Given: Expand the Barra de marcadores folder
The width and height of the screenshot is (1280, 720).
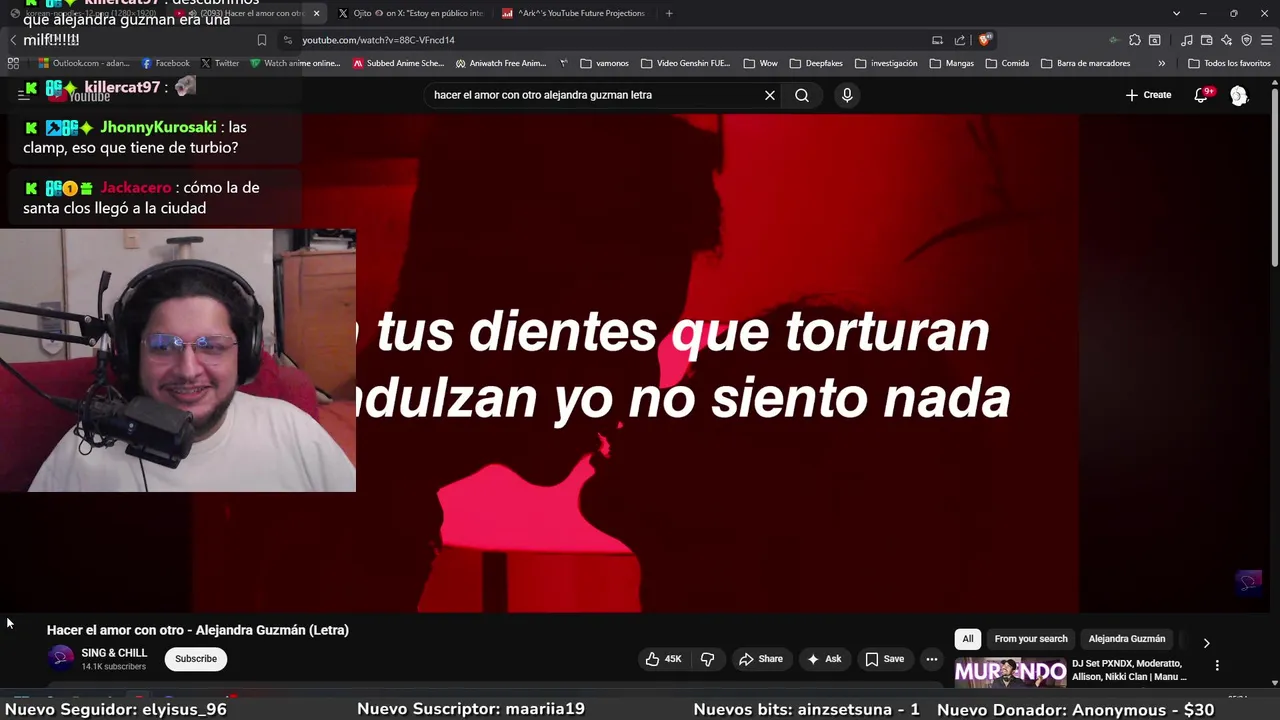Looking at the screenshot, I should click(1086, 63).
